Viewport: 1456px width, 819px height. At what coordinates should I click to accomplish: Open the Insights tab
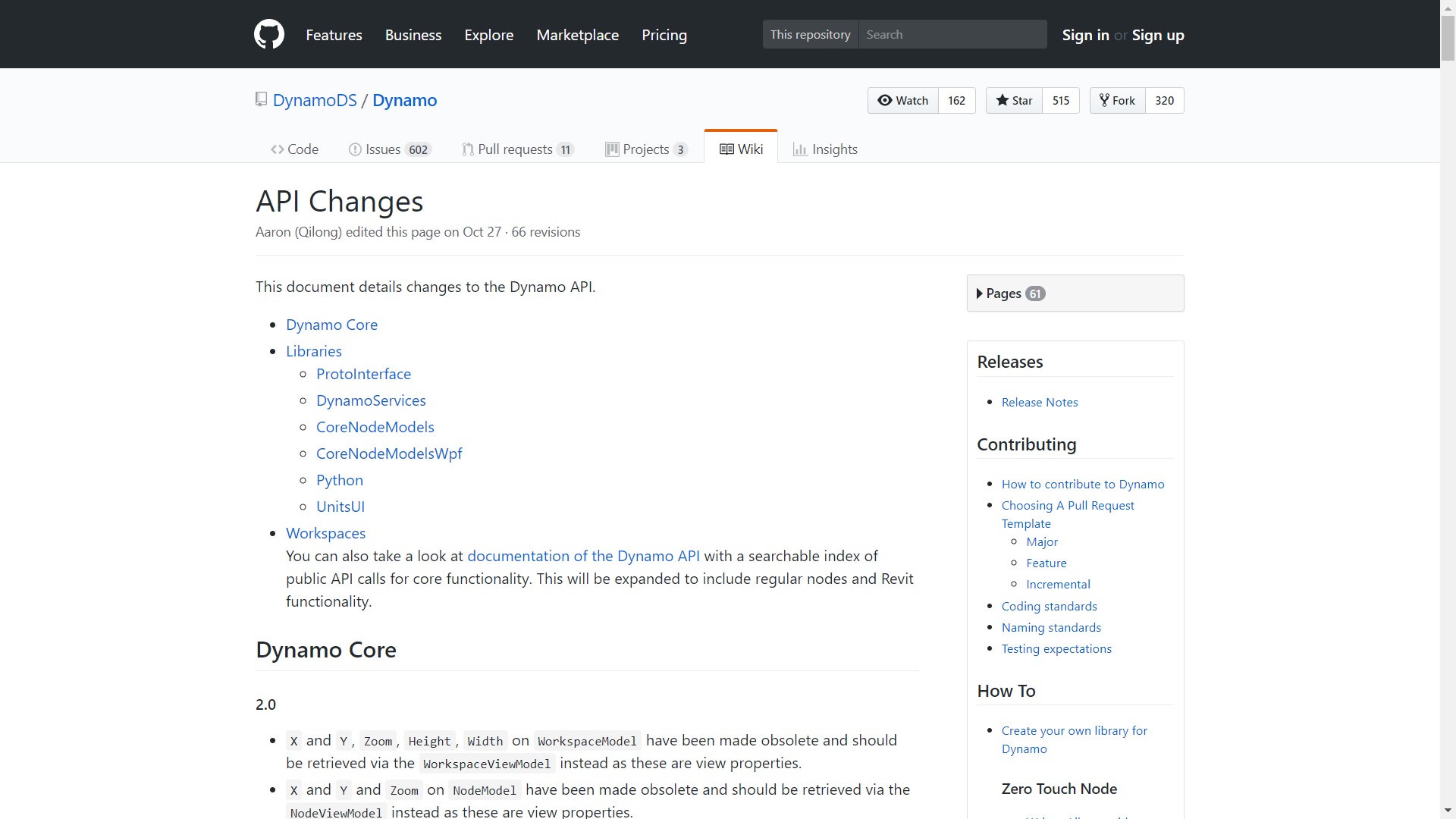tap(825, 149)
